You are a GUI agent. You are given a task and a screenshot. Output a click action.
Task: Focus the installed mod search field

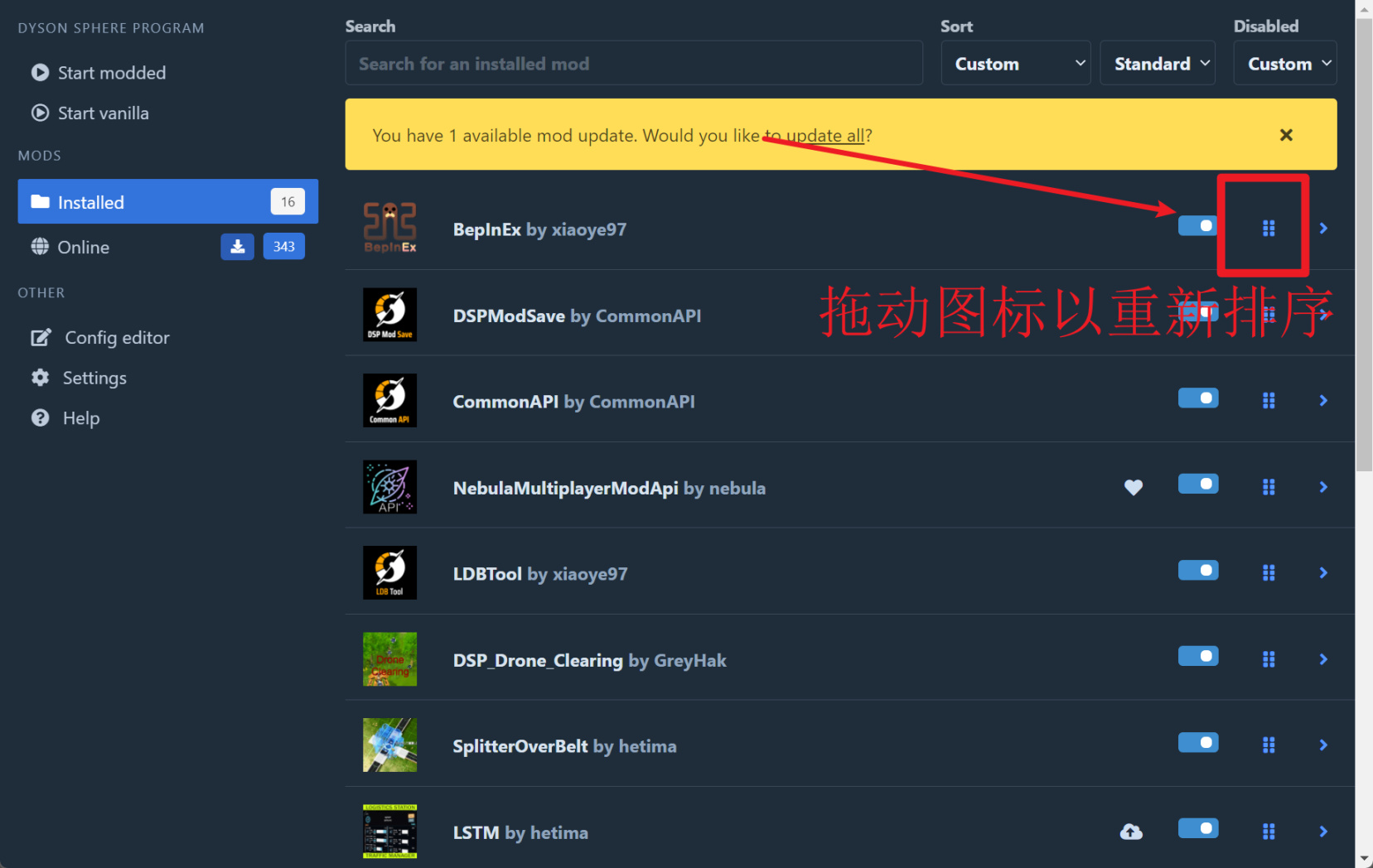point(634,63)
